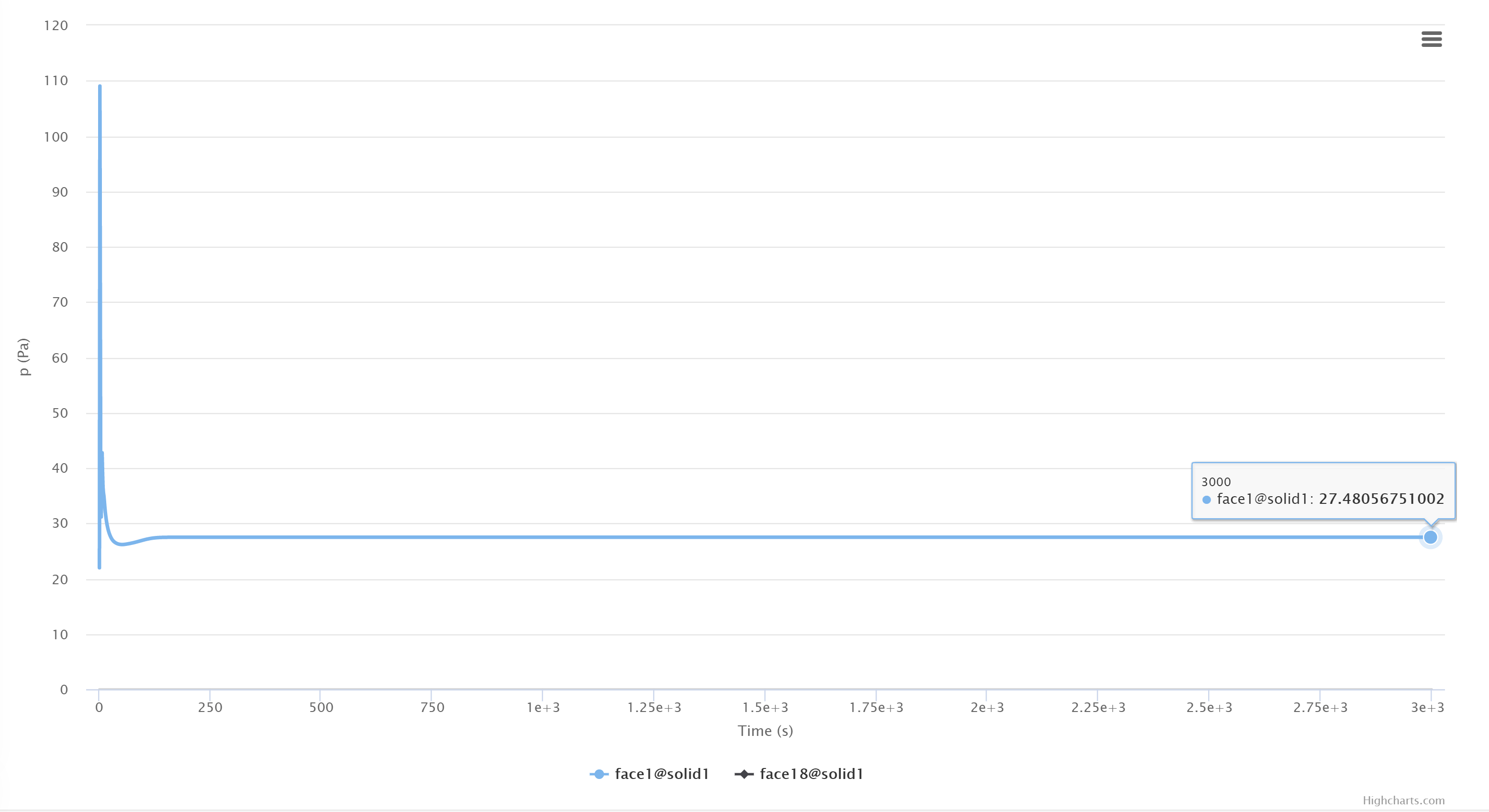
Task: Open the Highcharts.com credits link
Action: click(x=1403, y=800)
